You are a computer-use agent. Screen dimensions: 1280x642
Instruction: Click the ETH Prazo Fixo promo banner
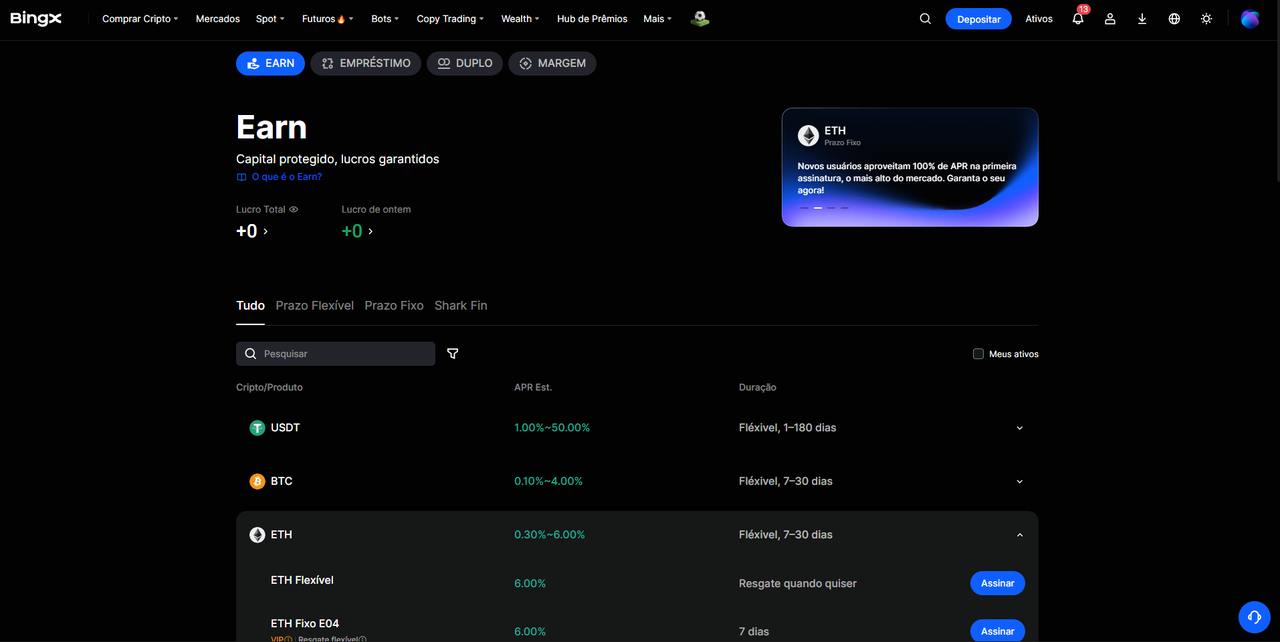910,167
